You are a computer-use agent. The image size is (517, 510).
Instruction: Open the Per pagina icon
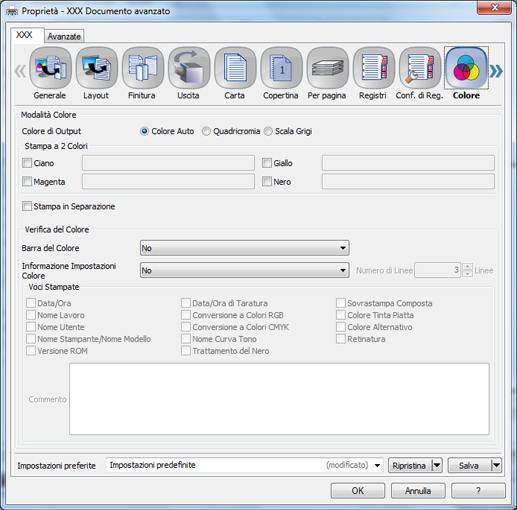coord(328,69)
